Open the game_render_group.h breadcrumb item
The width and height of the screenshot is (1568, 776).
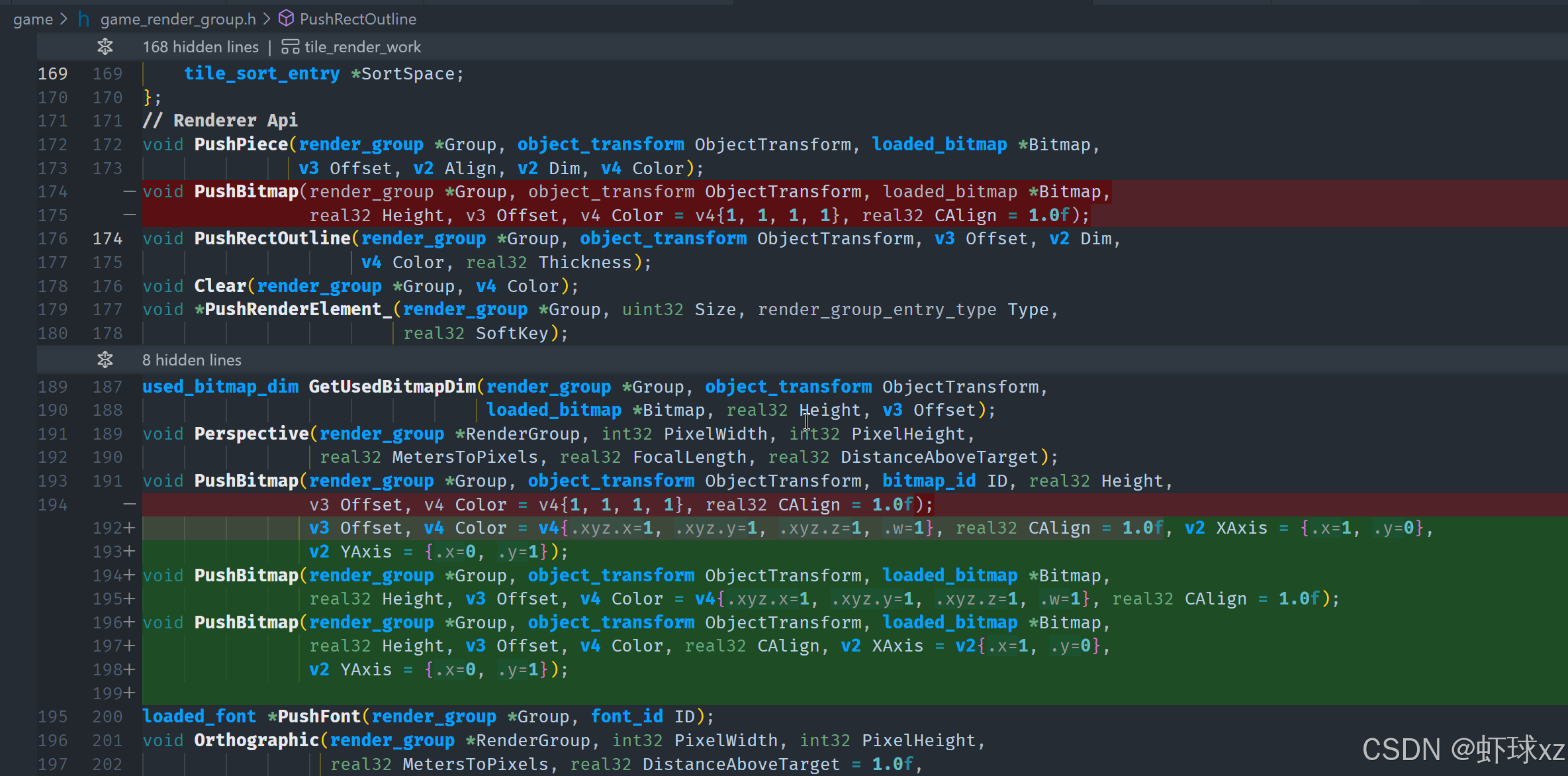pos(178,19)
